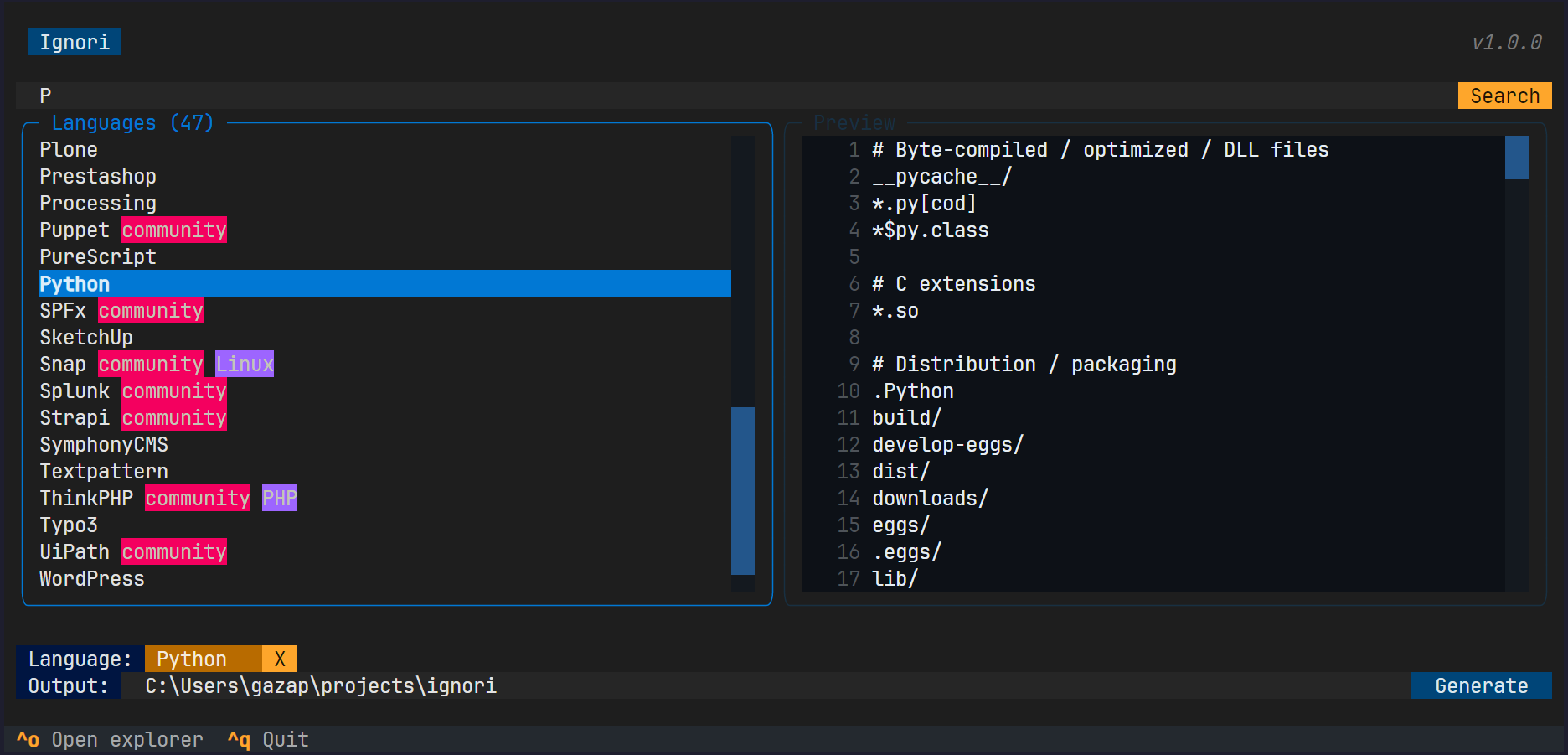Choose Processing from the list
The width and height of the screenshot is (1568, 755).
pos(385,203)
